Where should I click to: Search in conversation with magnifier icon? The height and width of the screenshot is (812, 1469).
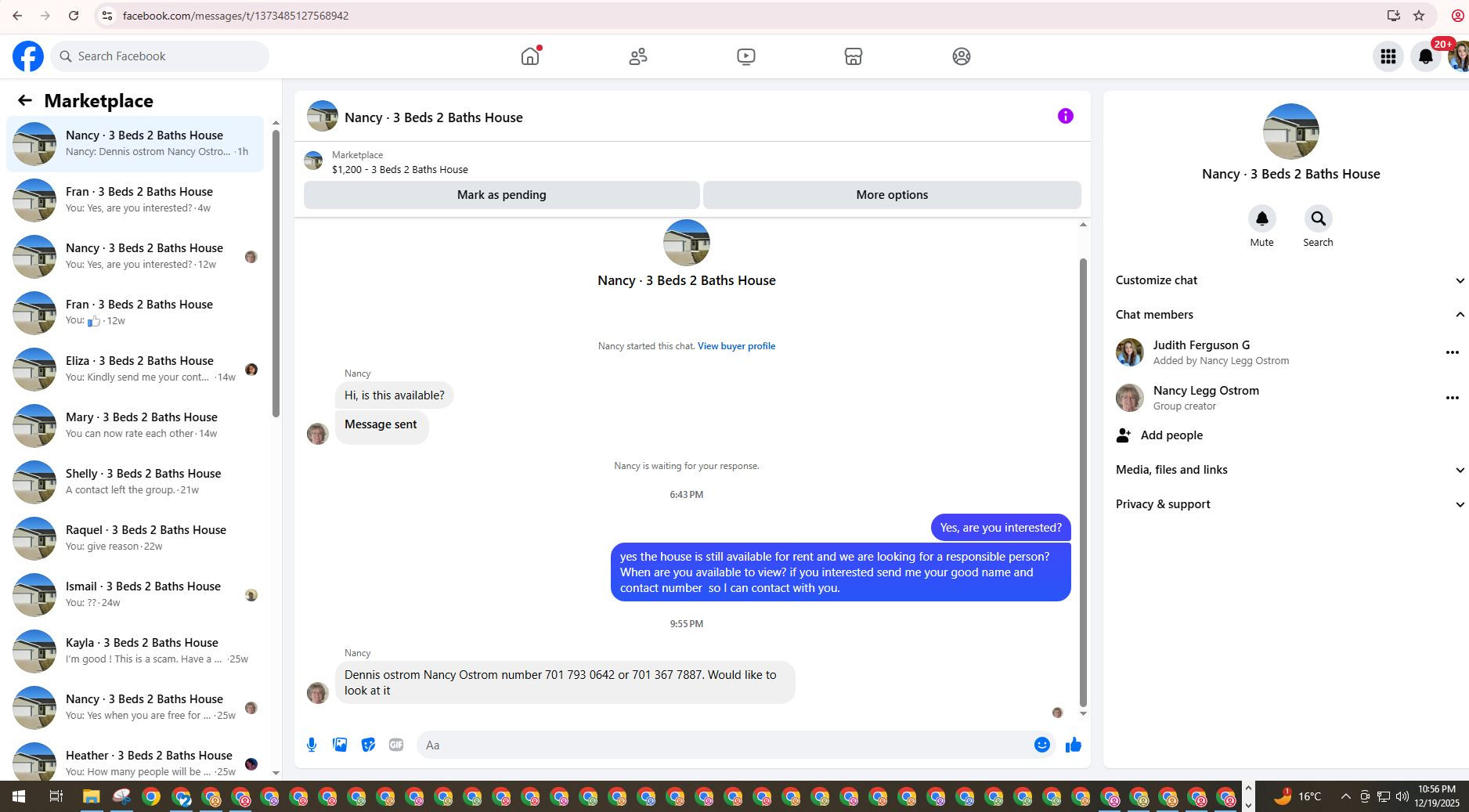point(1318,218)
